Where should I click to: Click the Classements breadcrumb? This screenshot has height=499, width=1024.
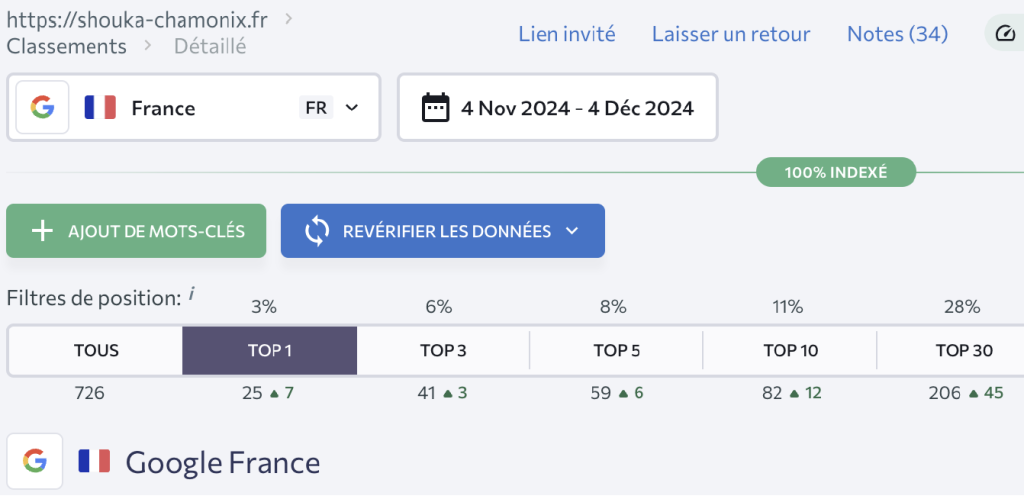(67, 46)
